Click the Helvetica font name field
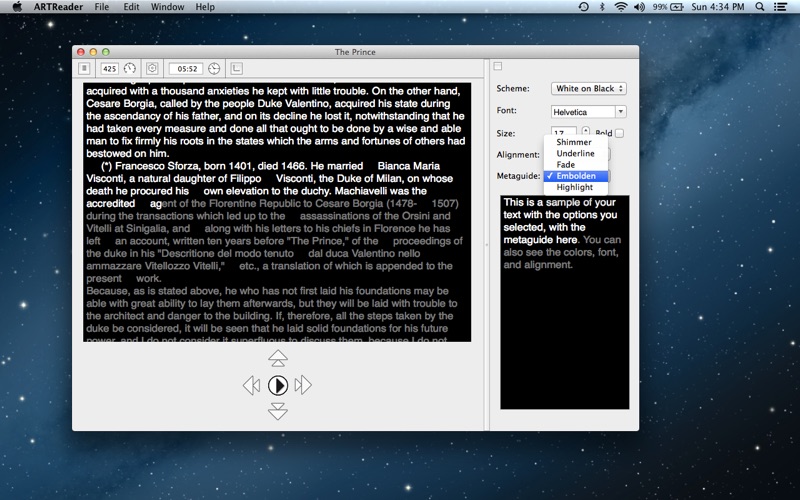This screenshot has height=500, width=800. coord(583,112)
